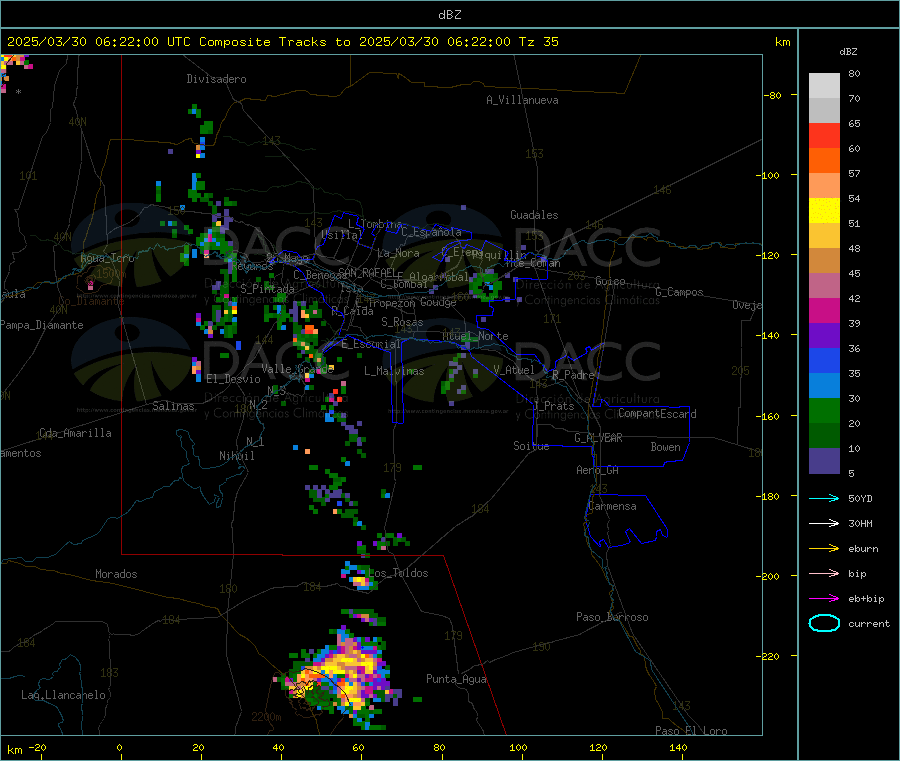Select the orange 57-60 dBZ color swatch

(824, 161)
